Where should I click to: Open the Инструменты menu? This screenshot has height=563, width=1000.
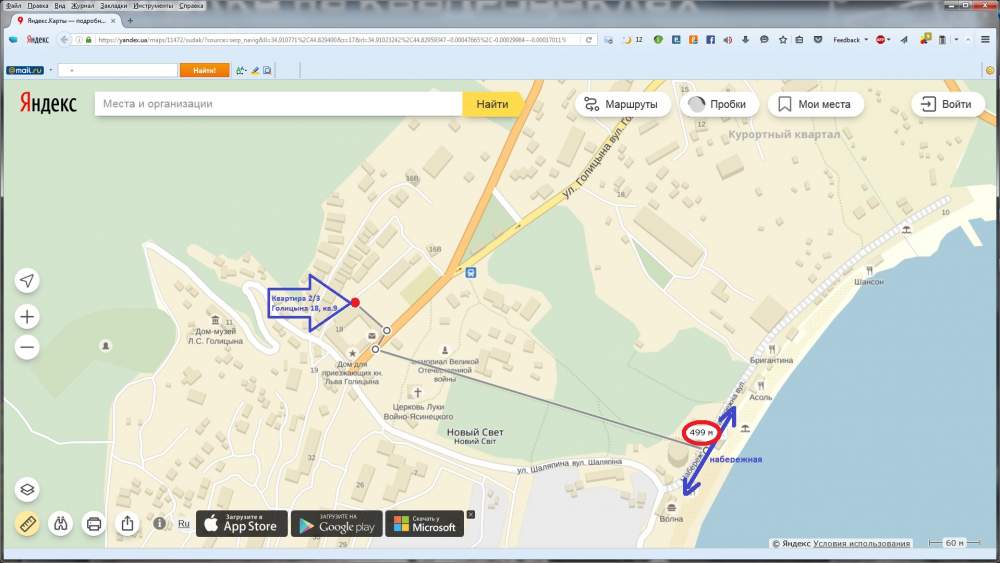tap(153, 5)
